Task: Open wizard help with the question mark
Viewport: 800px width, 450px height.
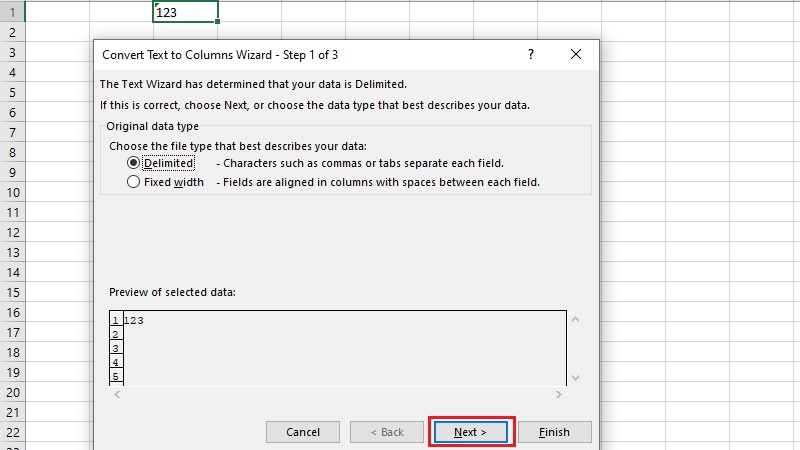Action: point(531,54)
